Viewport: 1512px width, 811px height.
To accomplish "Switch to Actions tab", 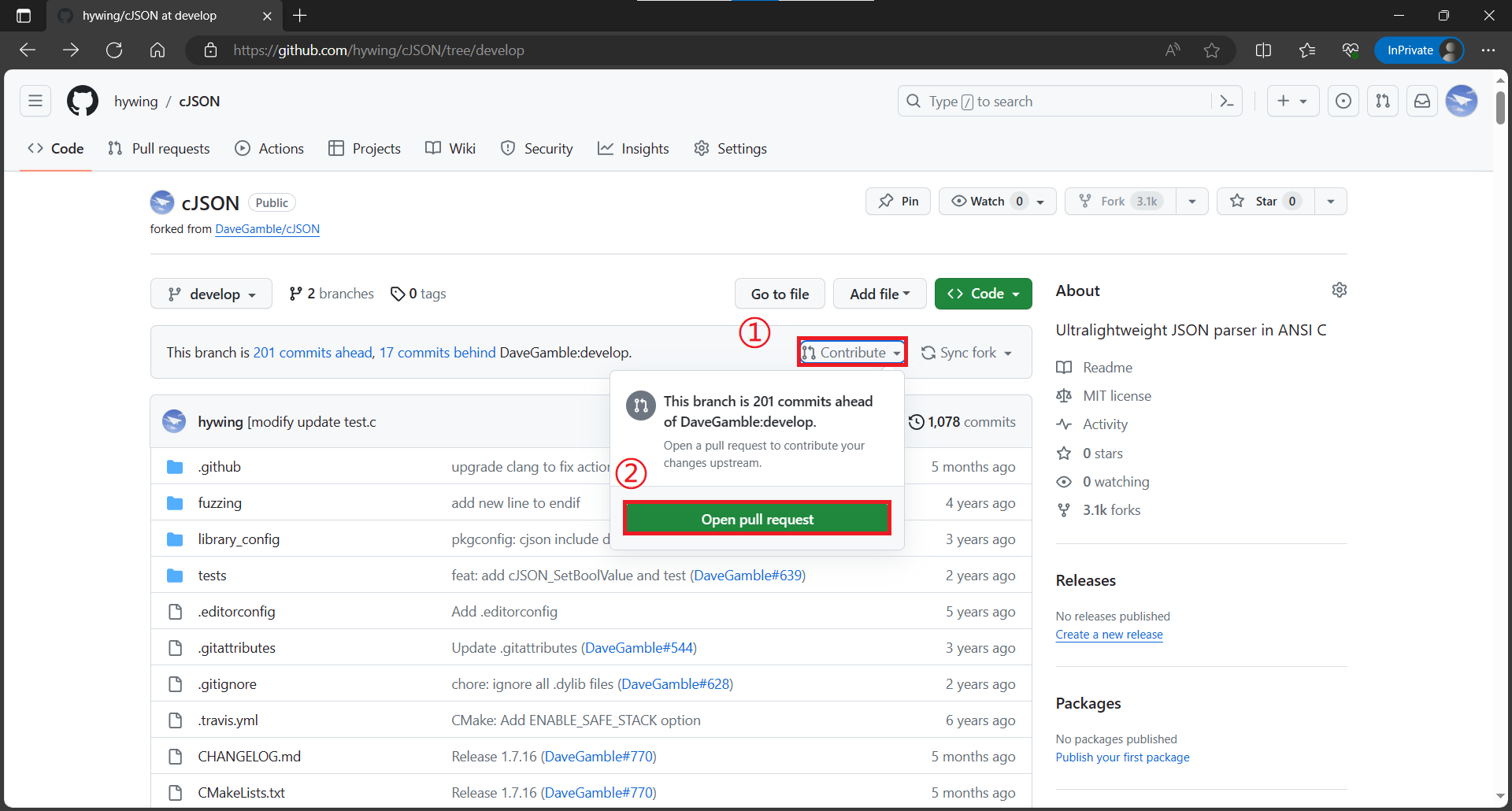I will pyautogui.click(x=269, y=148).
